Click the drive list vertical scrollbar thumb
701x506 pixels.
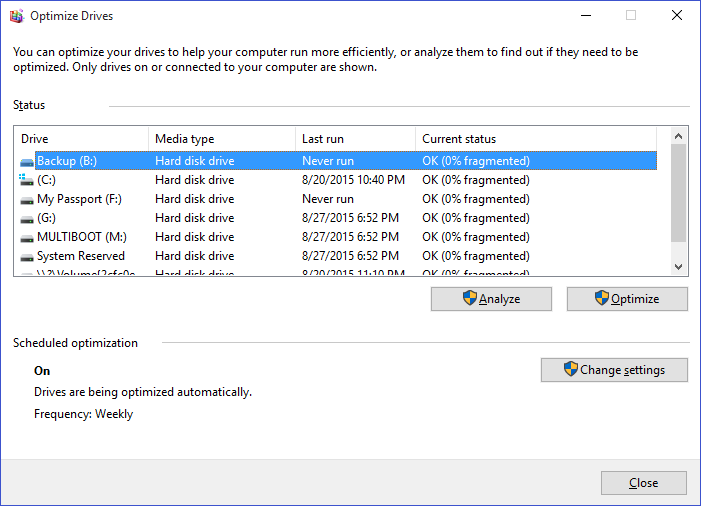click(x=679, y=193)
